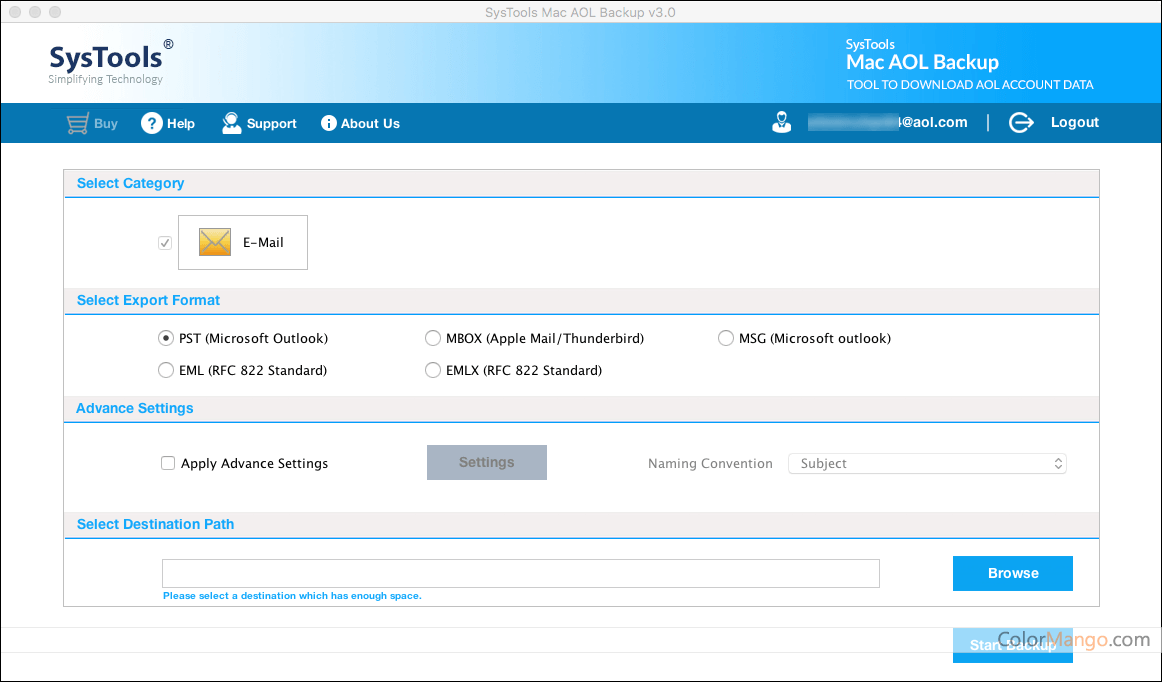Toggle the E-Mail category checkbox
The height and width of the screenshot is (682, 1162).
tap(165, 243)
